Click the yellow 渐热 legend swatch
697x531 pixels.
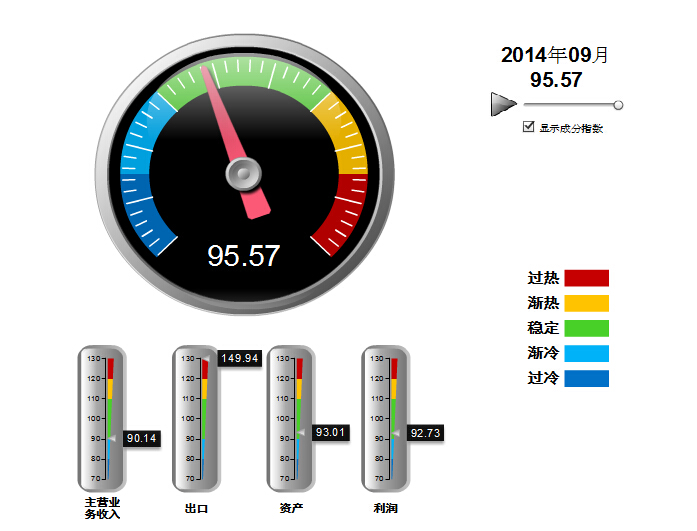[586, 303]
